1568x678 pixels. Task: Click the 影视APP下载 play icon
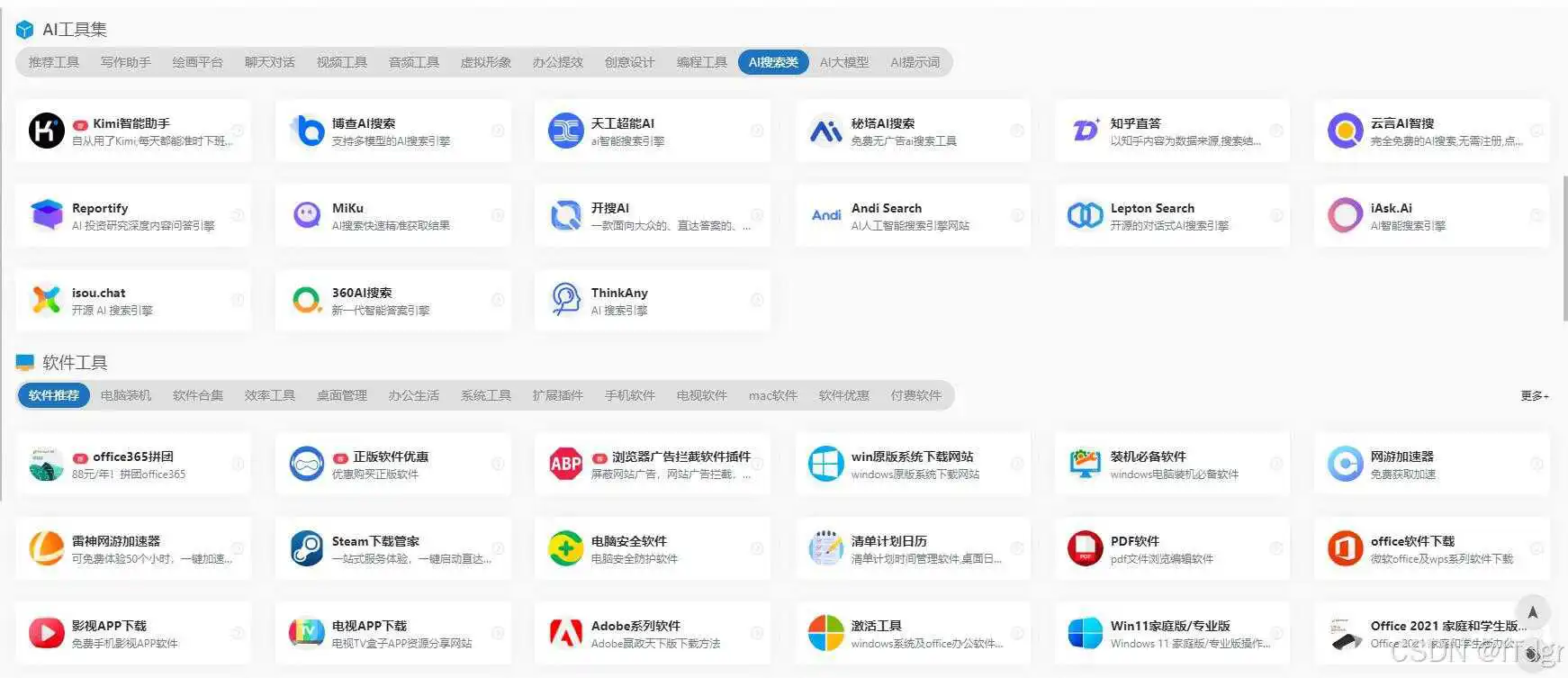pos(46,633)
